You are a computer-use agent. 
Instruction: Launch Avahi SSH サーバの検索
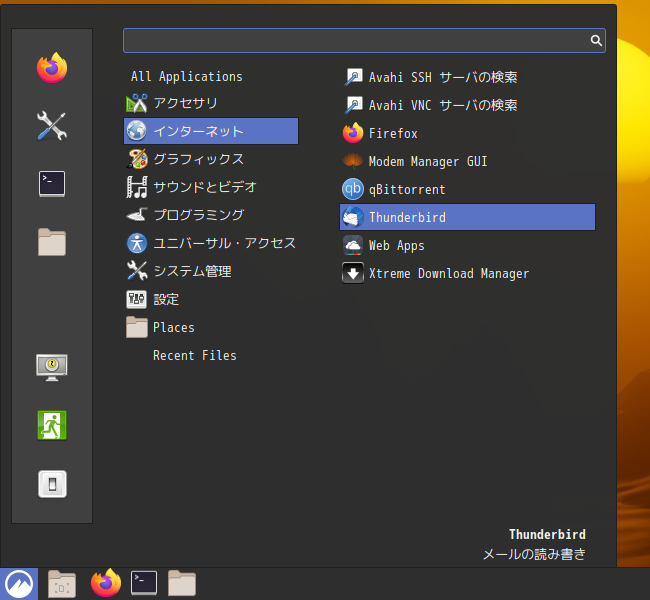(467, 77)
